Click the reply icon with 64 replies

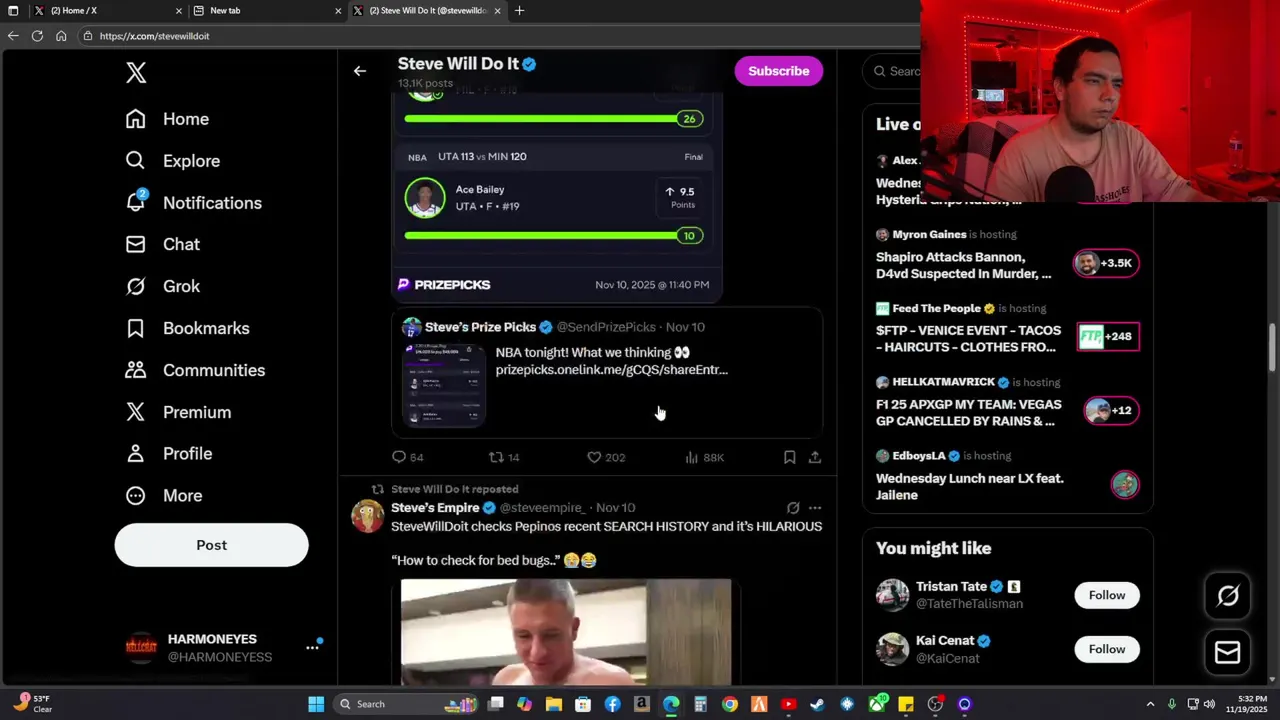click(399, 457)
